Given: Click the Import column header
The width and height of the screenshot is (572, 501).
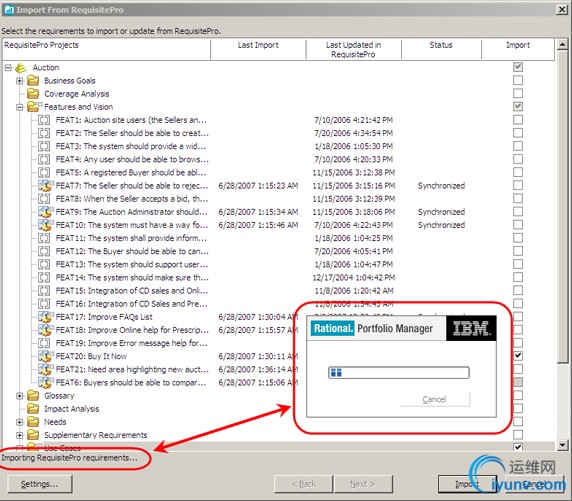Looking at the screenshot, I should (x=518, y=49).
